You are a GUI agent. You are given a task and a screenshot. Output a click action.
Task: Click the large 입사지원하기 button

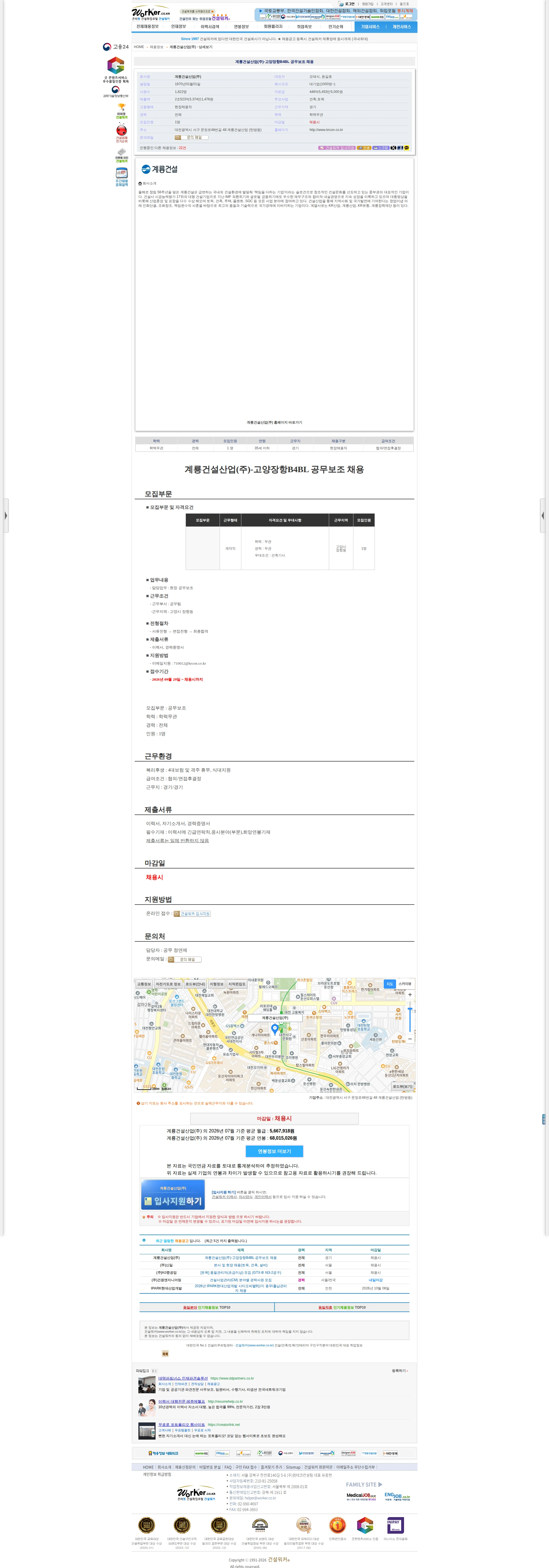coord(173,1195)
